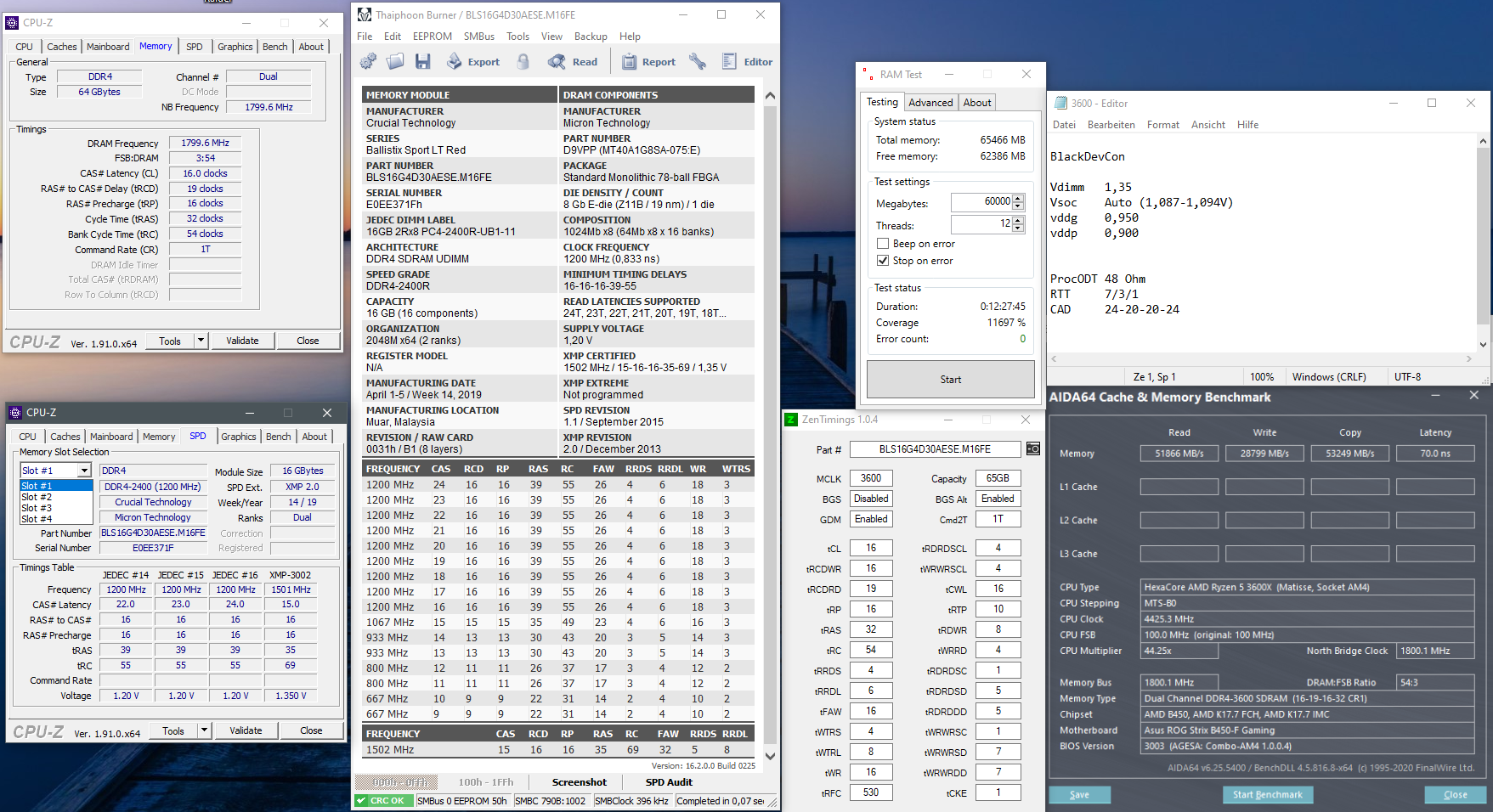Click the padlock icon in Thaiphoon toolbar
The height and width of the screenshot is (812, 1493).
tap(523, 61)
